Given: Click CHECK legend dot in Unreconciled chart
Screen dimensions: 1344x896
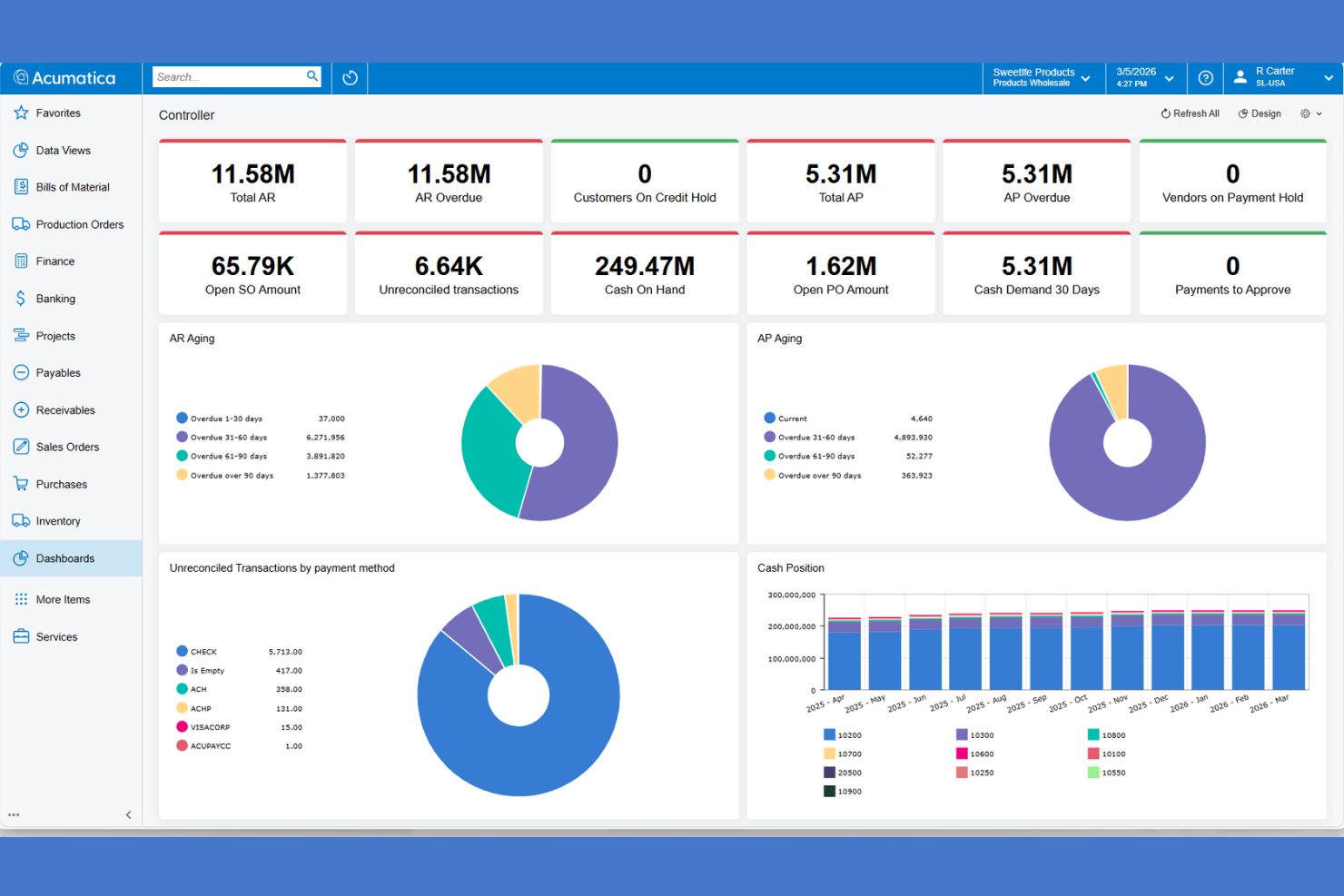Looking at the screenshot, I should point(182,651).
